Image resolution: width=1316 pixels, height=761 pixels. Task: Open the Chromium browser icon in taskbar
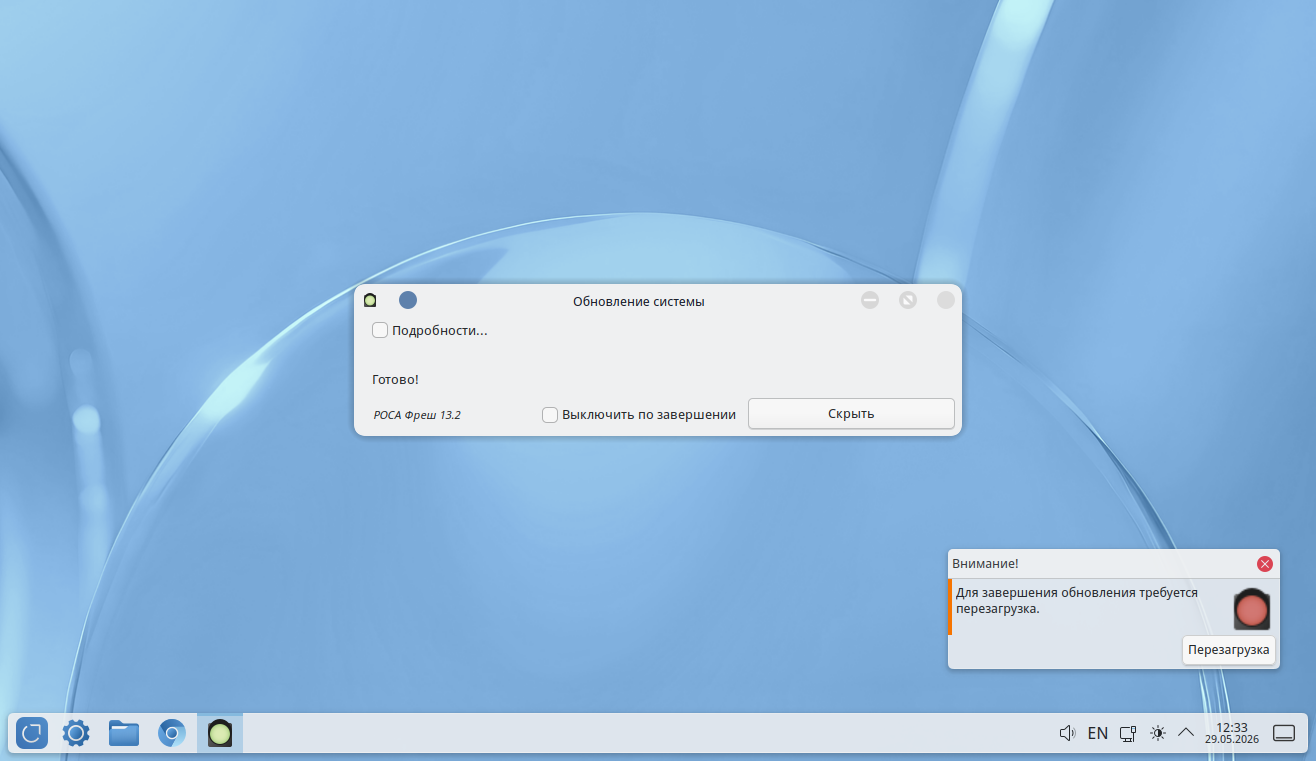click(172, 733)
